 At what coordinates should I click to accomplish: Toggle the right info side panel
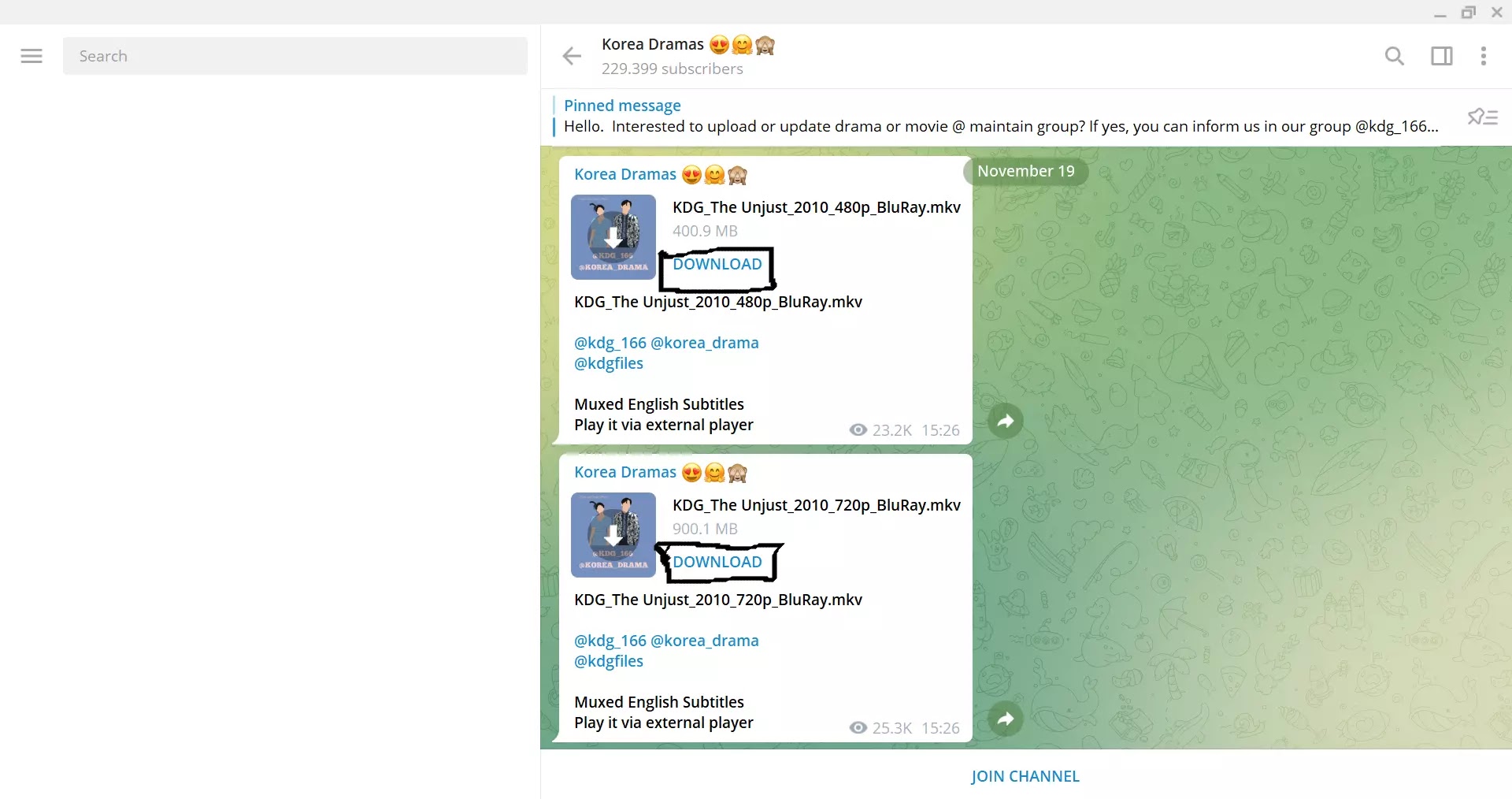[1442, 56]
